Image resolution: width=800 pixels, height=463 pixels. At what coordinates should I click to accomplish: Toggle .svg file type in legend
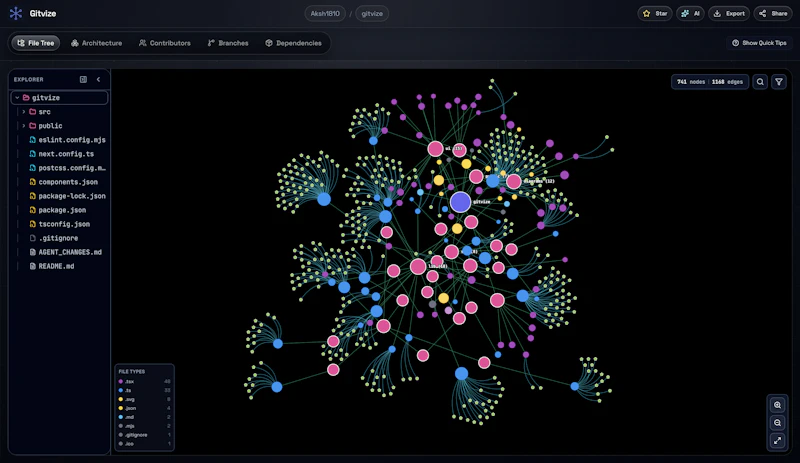click(144, 399)
